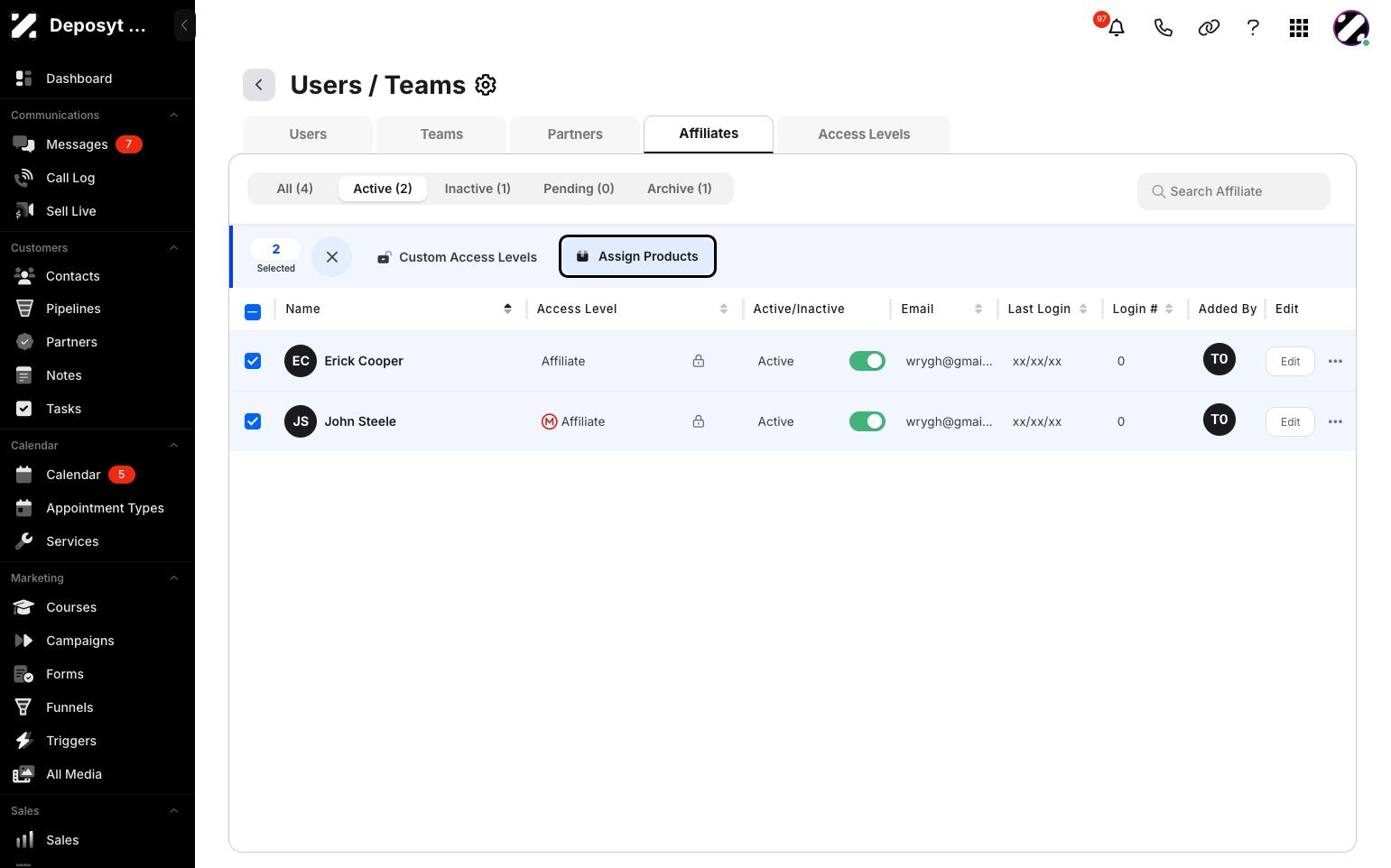This screenshot has width=1391, height=868.
Task: Click Edit for Erick Cooper
Action: pos(1290,361)
